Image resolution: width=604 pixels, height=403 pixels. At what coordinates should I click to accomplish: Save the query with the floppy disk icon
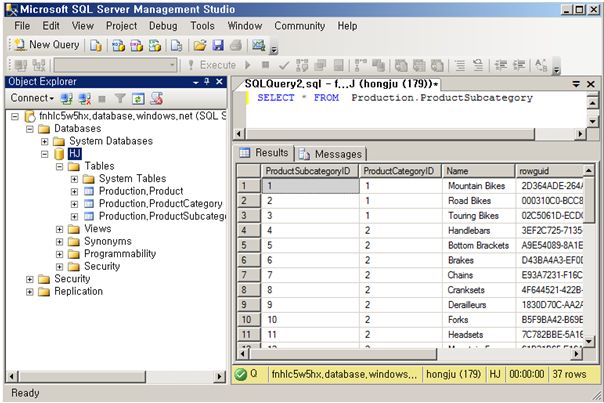click(x=218, y=45)
